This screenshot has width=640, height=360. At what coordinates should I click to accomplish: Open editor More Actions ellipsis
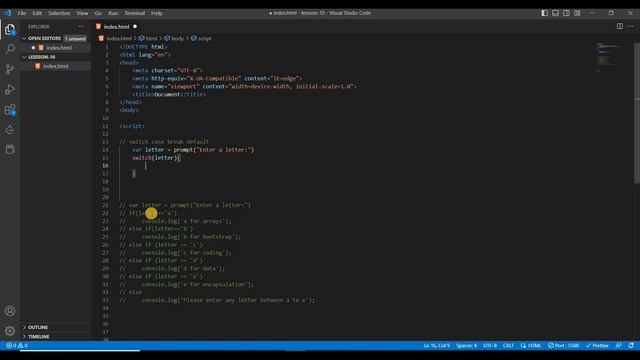click(x=631, y=27)
